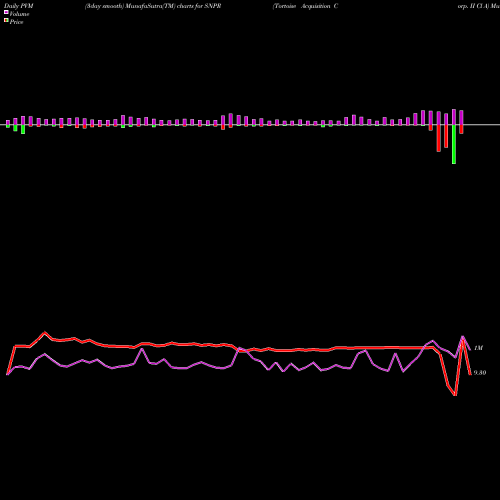500x500 pixels.
Task: Click the tallest green bar below the baseline
Action: pyautogui.click(x=454, y=144)
